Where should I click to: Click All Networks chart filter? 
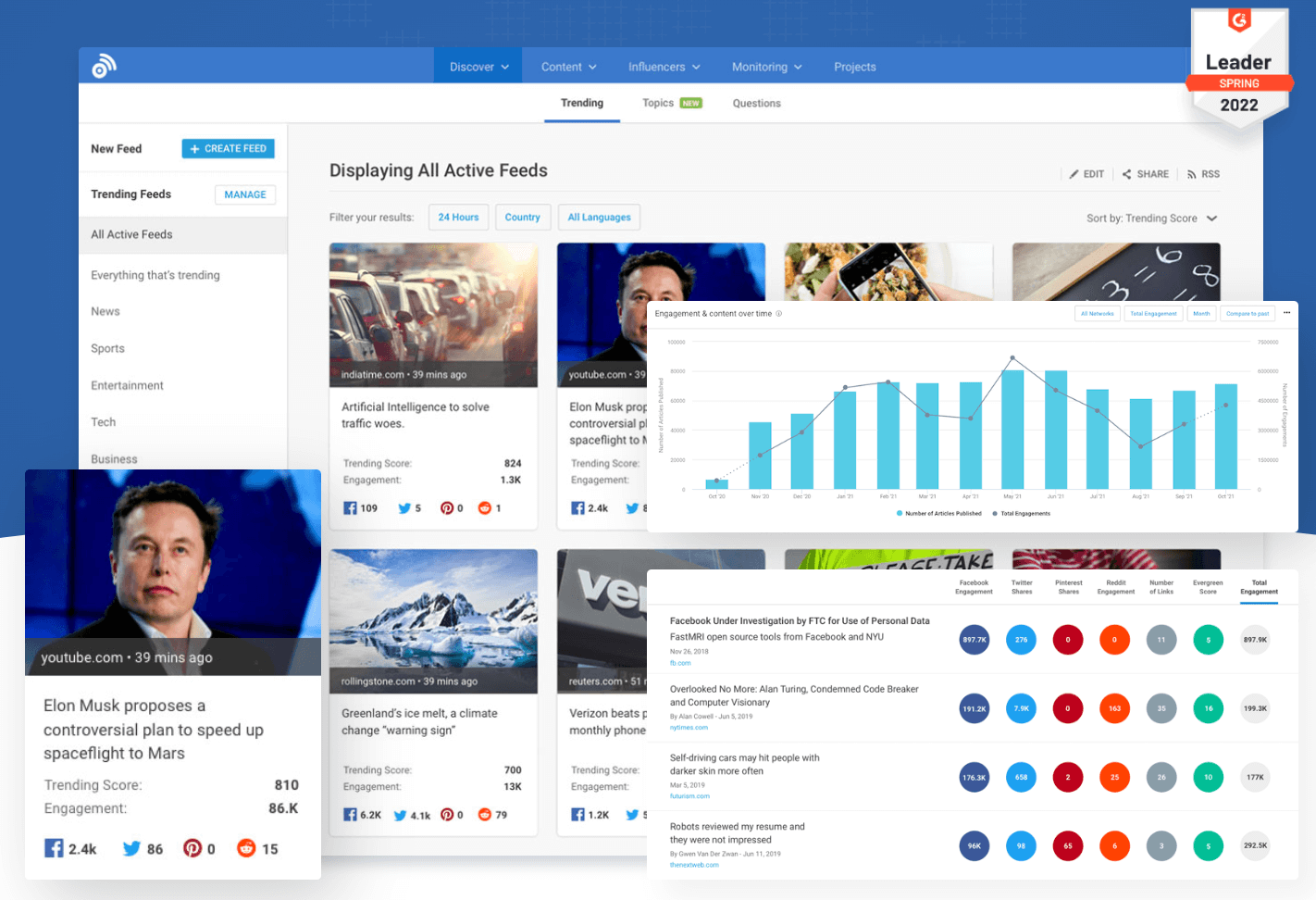[x=1097, y=314]
